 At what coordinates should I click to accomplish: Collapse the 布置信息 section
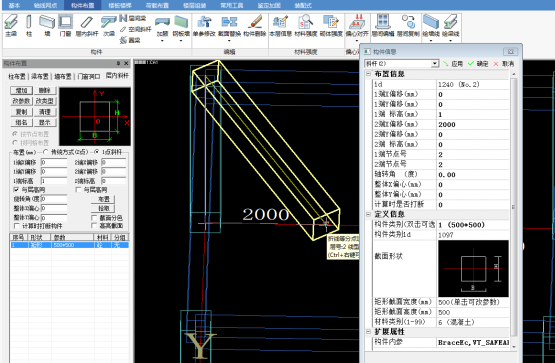click(368, 74)
